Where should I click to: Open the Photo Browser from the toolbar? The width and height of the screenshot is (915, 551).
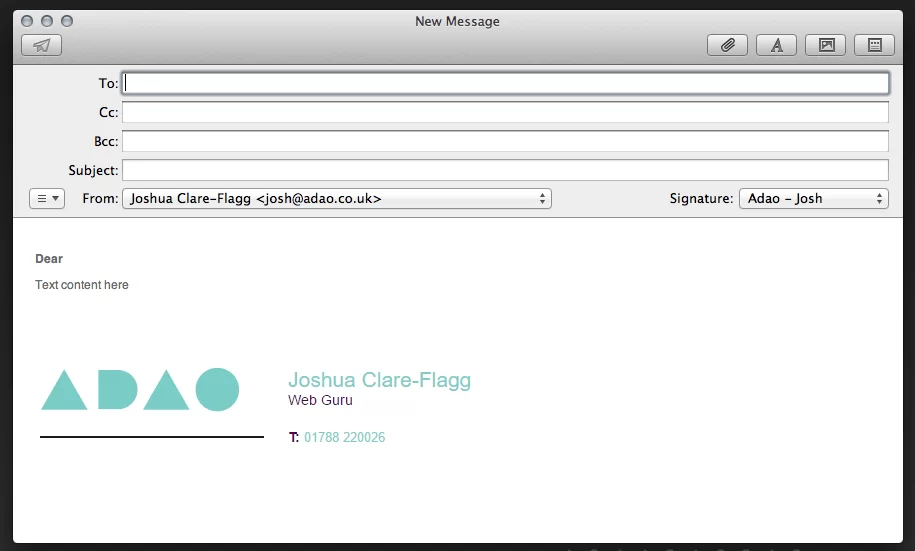(825, 45)
